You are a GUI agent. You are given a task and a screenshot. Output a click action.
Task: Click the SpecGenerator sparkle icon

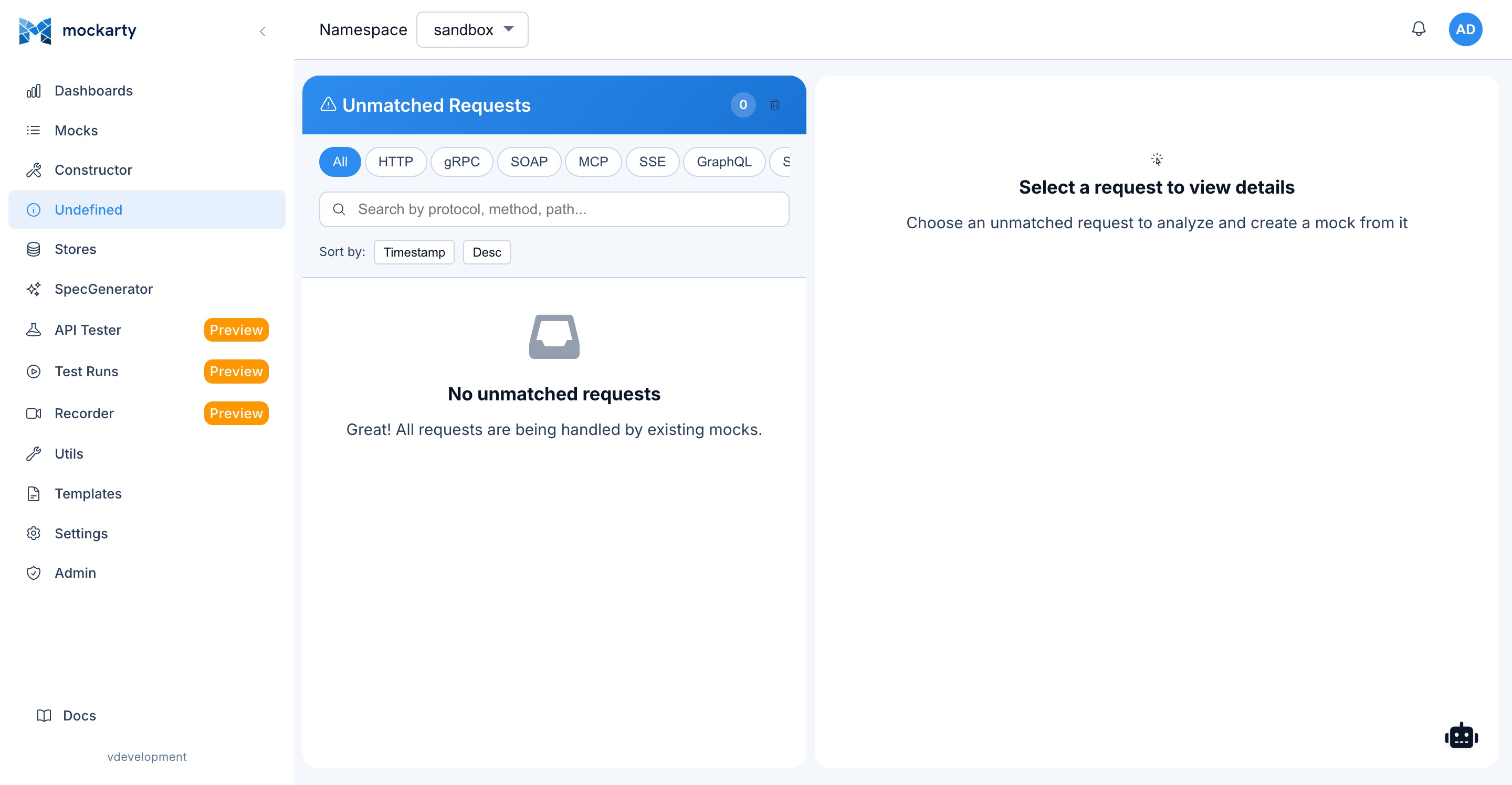pyautogui.click(x=34, y=289)
